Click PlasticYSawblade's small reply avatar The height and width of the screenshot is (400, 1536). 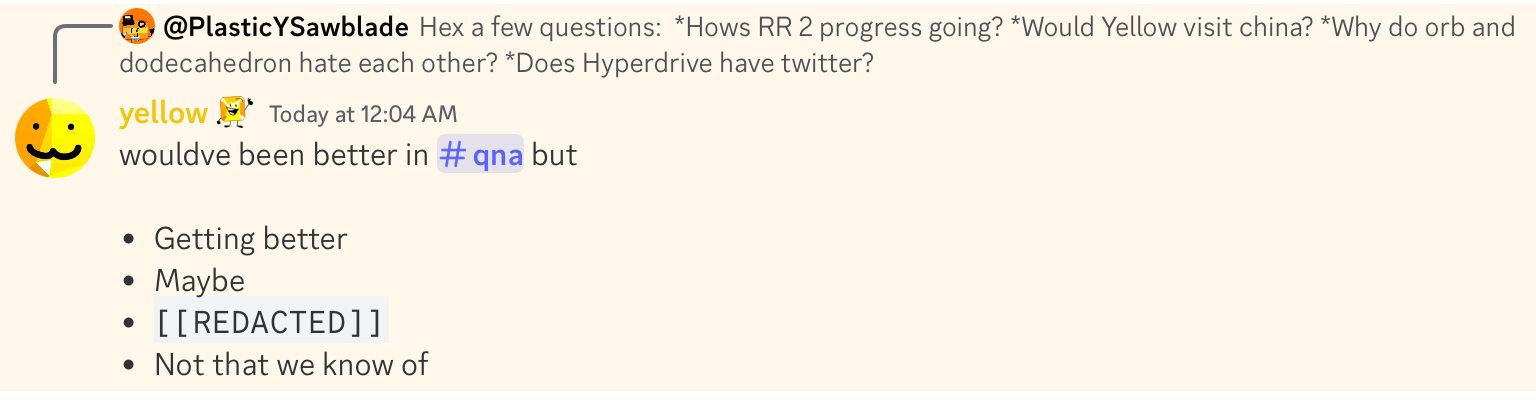[137, 26]
